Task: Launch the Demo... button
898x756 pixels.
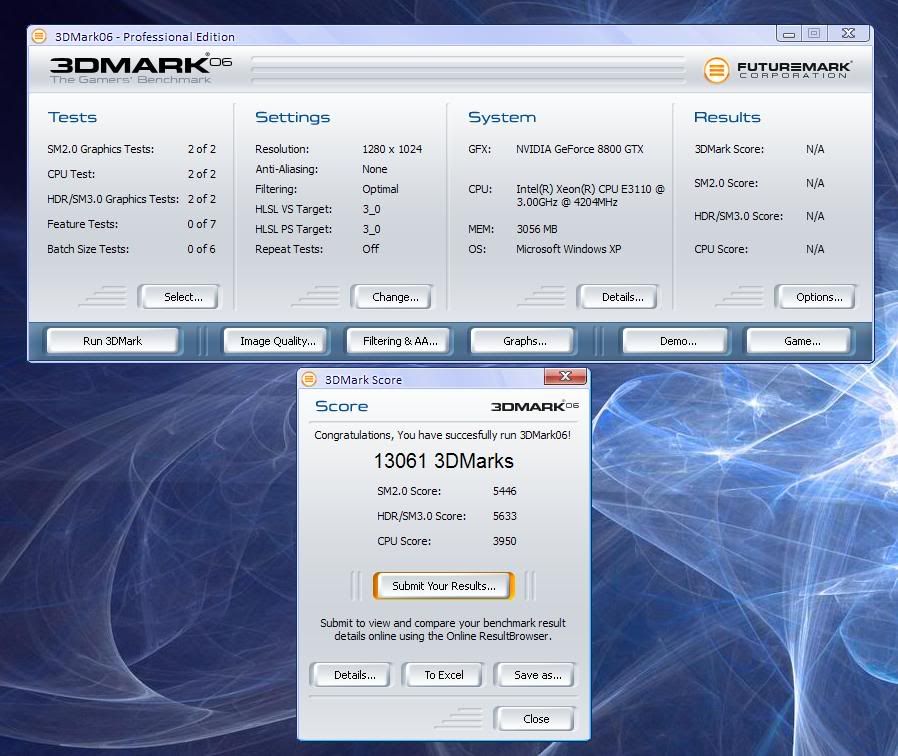Action: [676, 341]
